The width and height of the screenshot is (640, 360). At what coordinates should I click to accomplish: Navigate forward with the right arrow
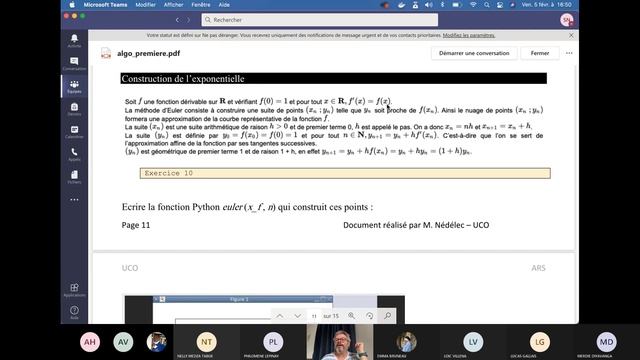click(189, 20)
